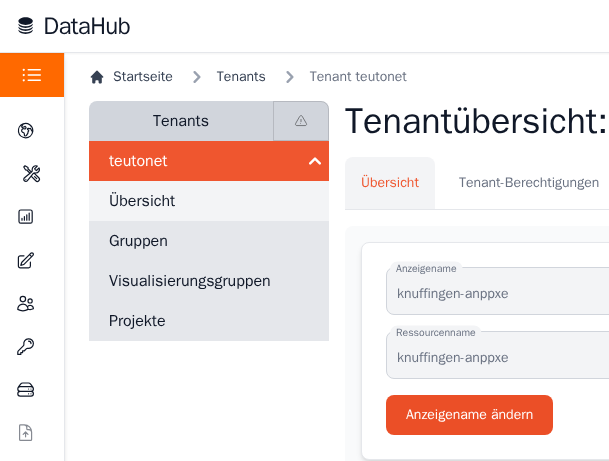This screenshot has width=609, height=461.
Task: Click the warning triangle tab icon
Action: [x=301, y=121]
